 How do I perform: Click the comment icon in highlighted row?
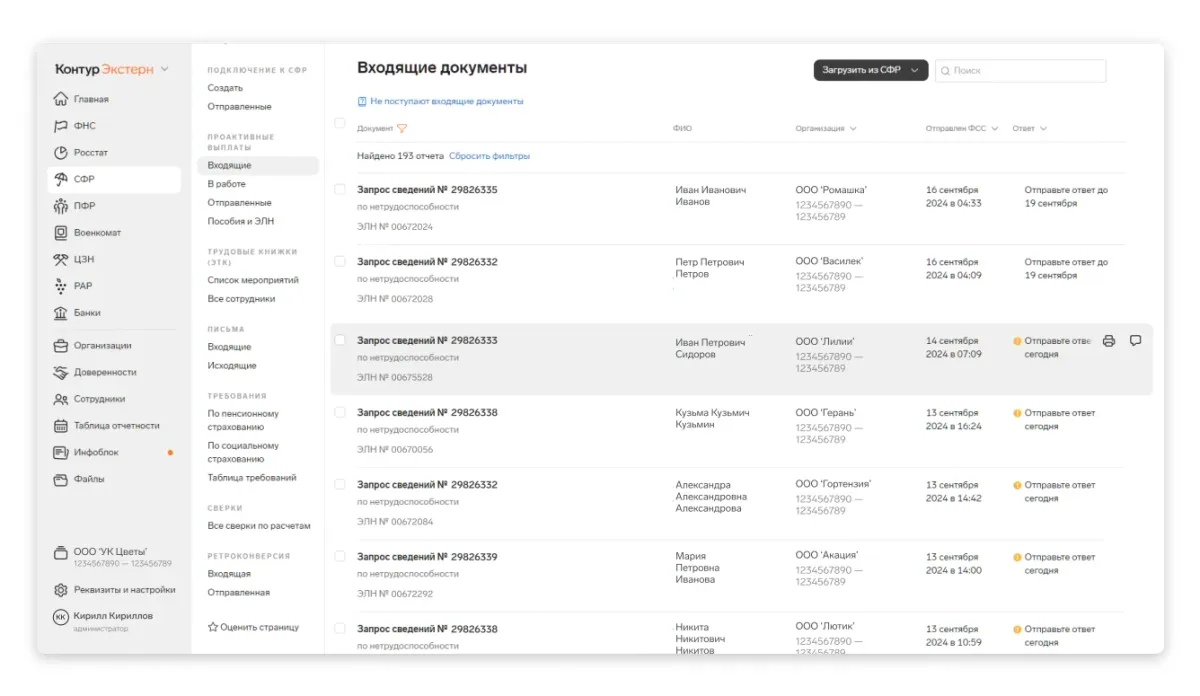pos(1135,340)
